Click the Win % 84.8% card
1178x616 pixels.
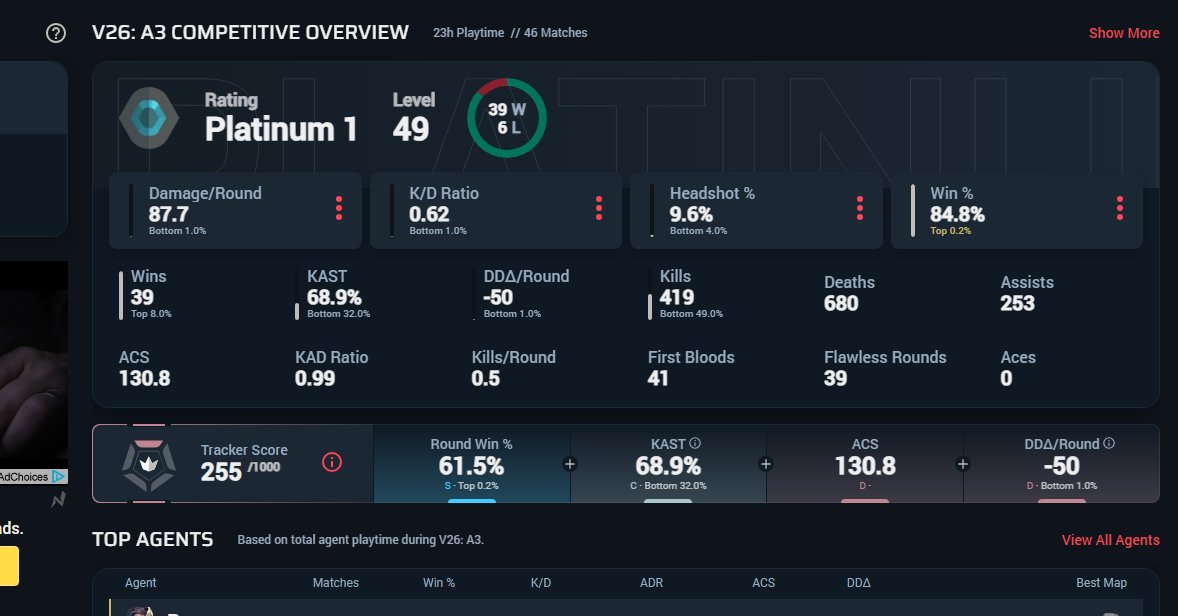click(x=1017, y=211)
